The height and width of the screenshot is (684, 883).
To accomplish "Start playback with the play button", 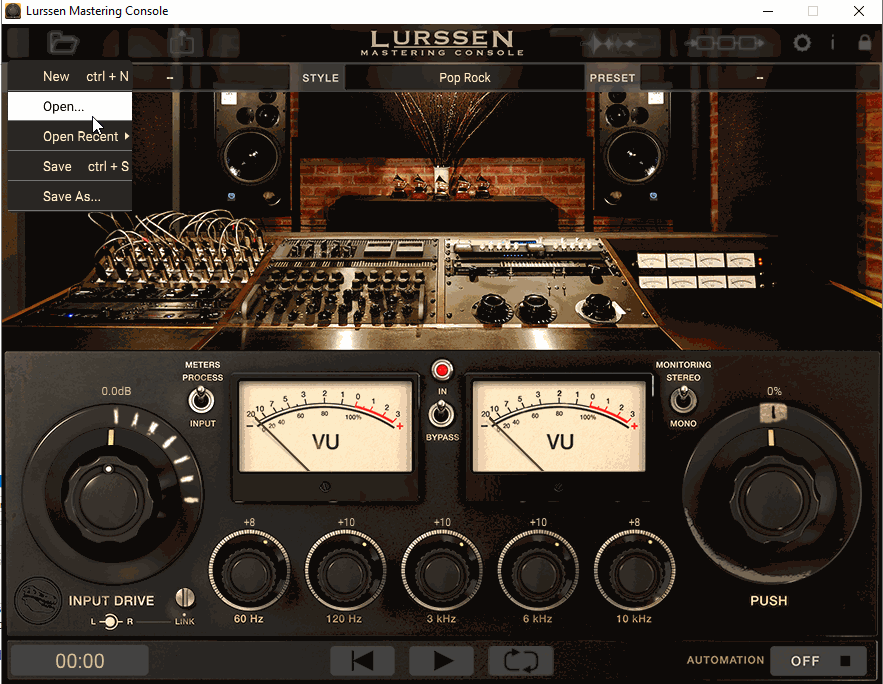I will click(442, 661).
